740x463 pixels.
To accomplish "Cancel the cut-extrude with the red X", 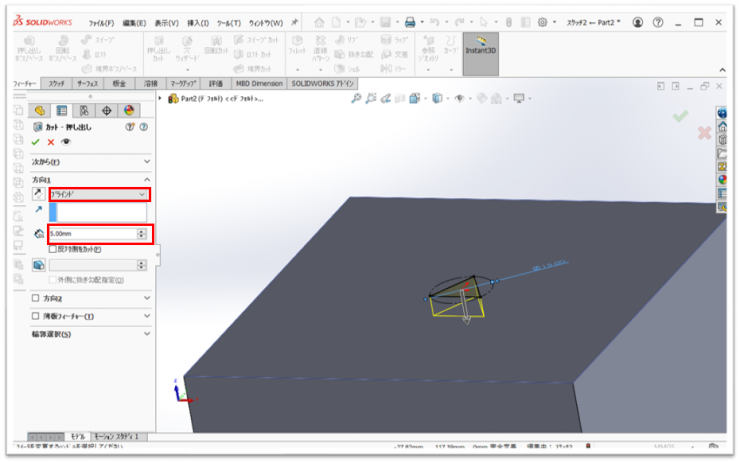I will click(51, 142).
